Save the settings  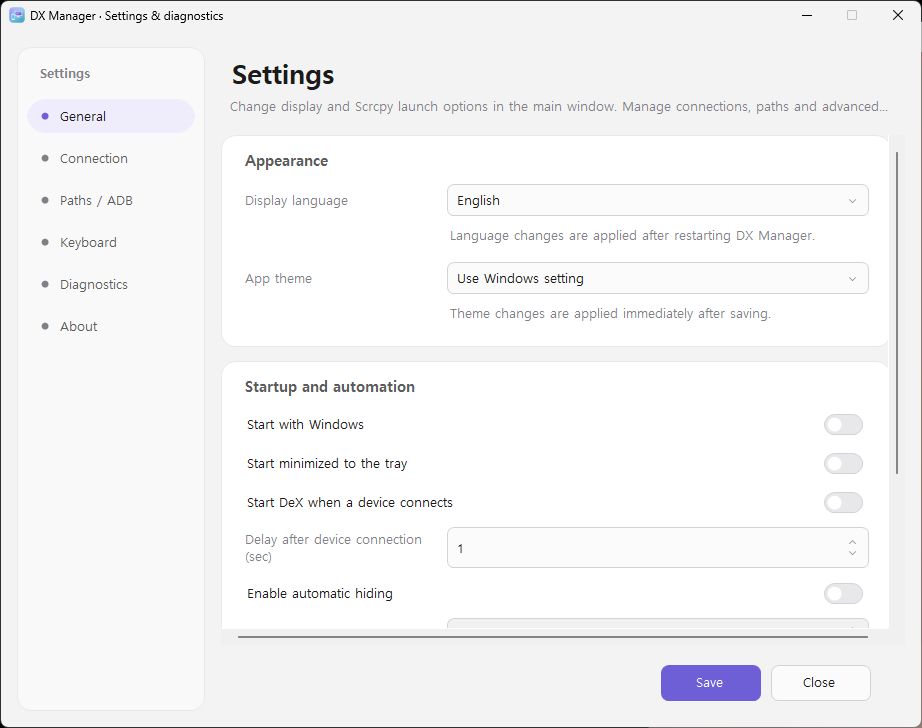710,683
